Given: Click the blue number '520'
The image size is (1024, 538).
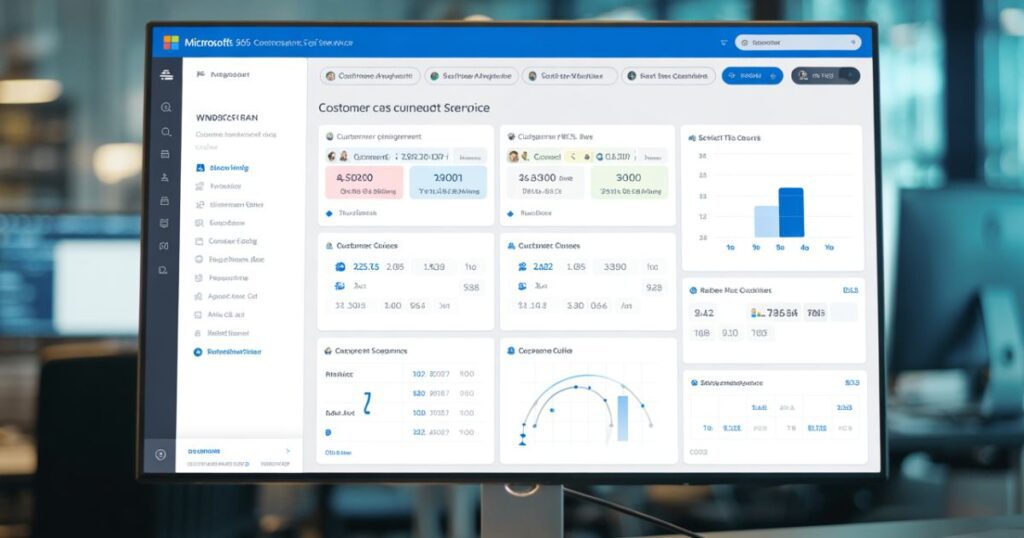Looking at the screenshot, I should point(419,394).
